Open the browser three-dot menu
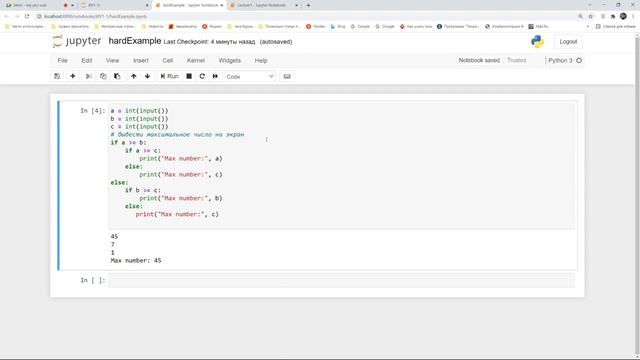The width and height of the screenshot is (640, 360). tap(633, 16)
